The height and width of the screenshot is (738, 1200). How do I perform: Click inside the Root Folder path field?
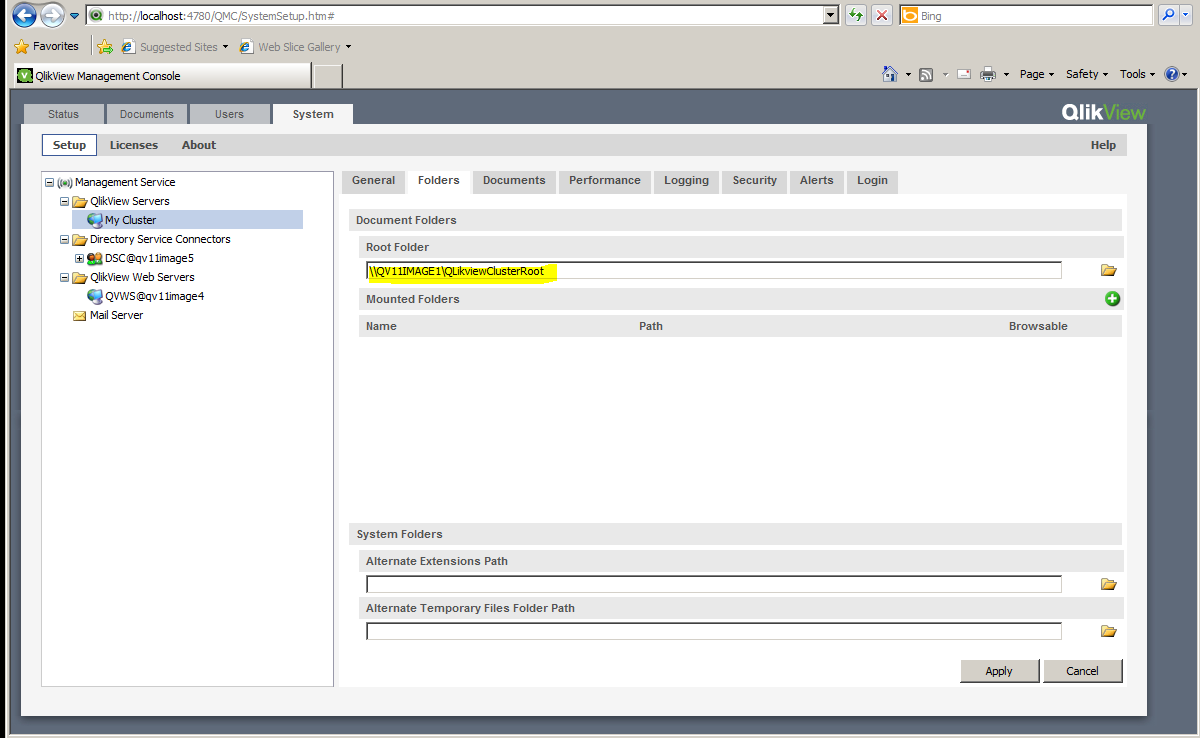[x=700, y=271]
